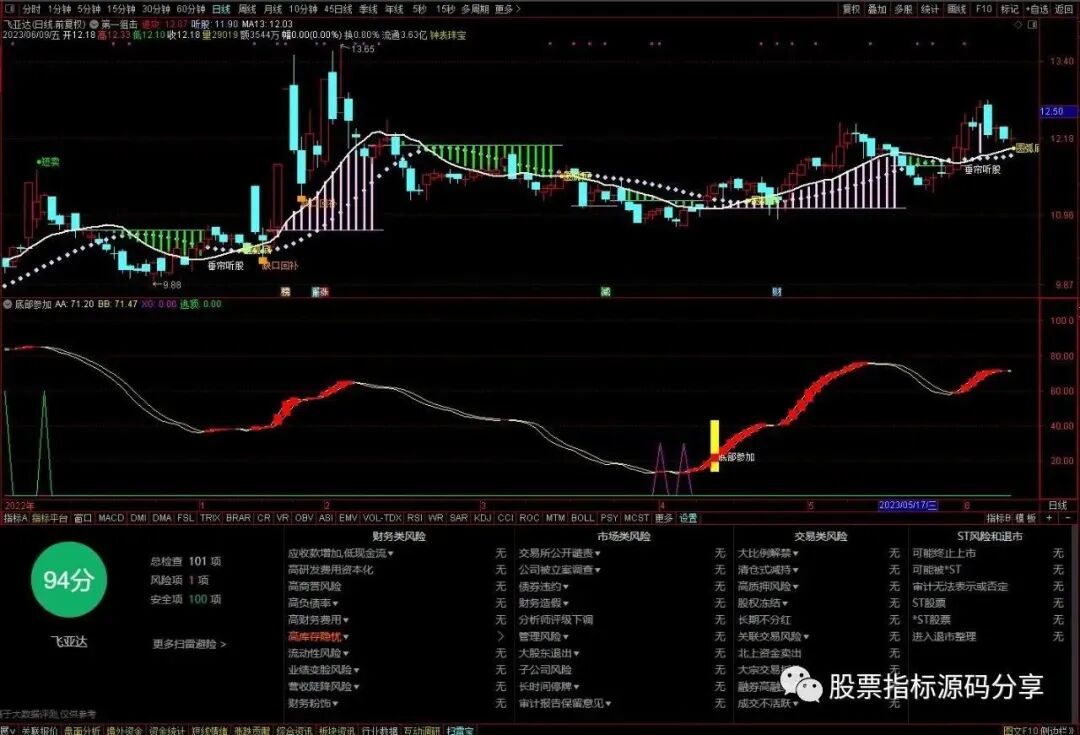Open 行业数据 bottom tab
Viewport: 1080px width, 735px height.
point(380,730)
